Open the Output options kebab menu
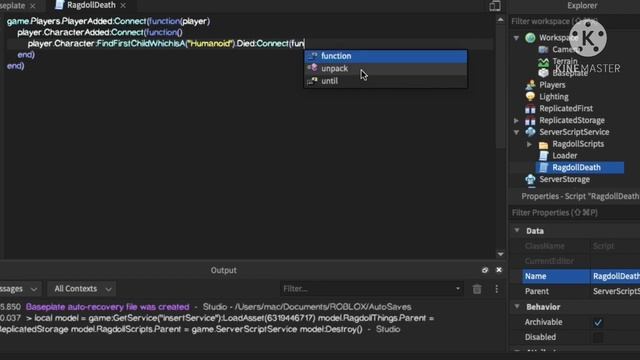This screenshot has height=360, width=640. pos(496,289)
